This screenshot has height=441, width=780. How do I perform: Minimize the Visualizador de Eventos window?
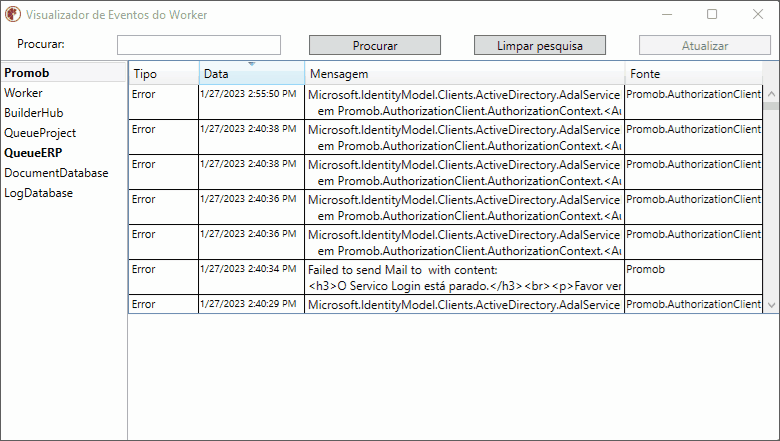tap(667, 14)
